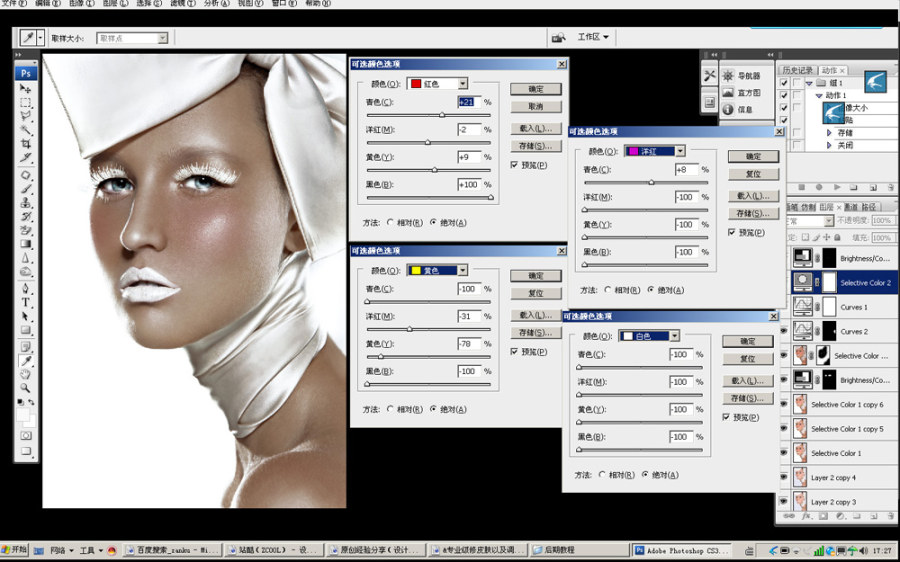Uncheck Preview (预览) in the red Selective Color dialog

514,165
